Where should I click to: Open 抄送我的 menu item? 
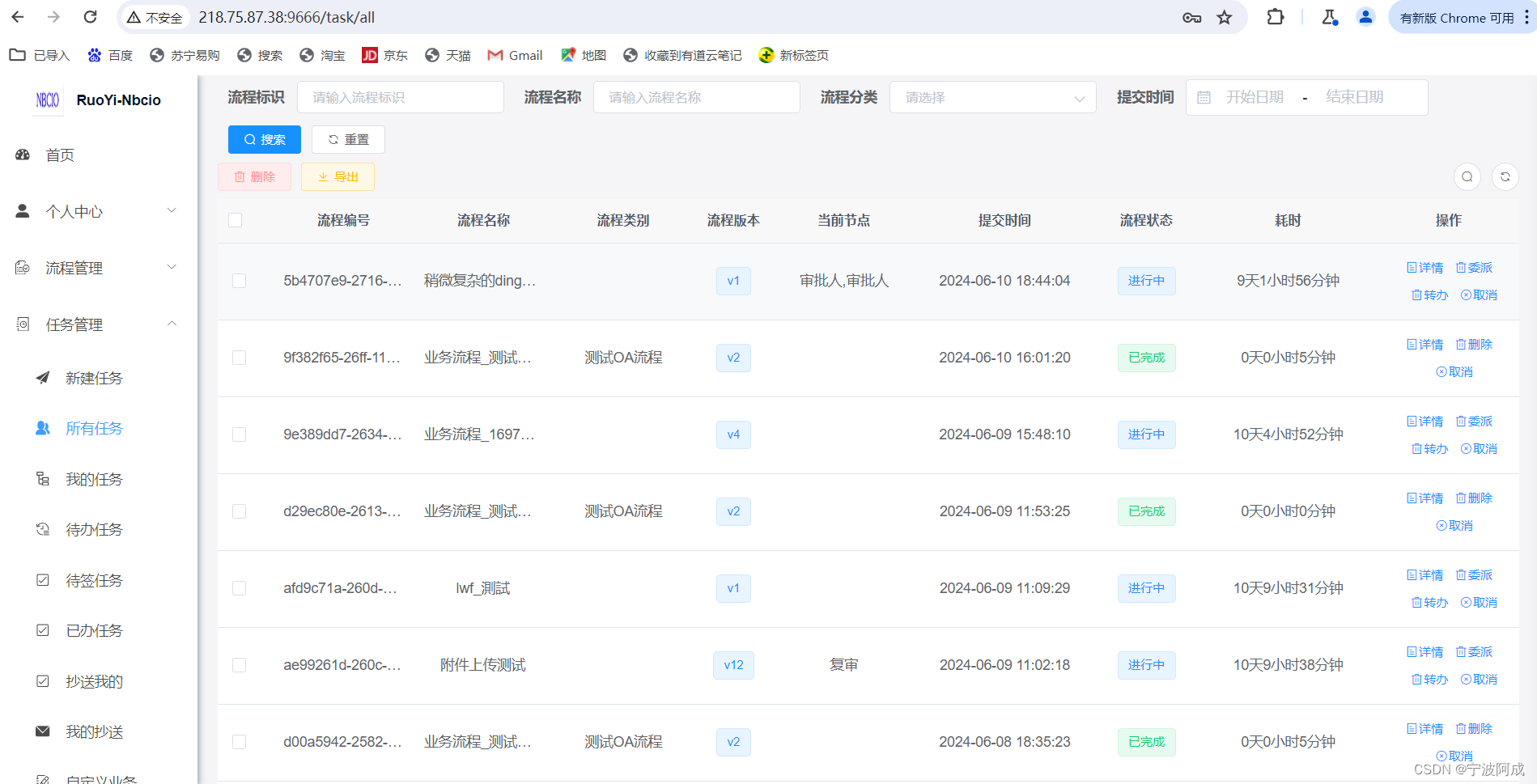coord(97,682)
